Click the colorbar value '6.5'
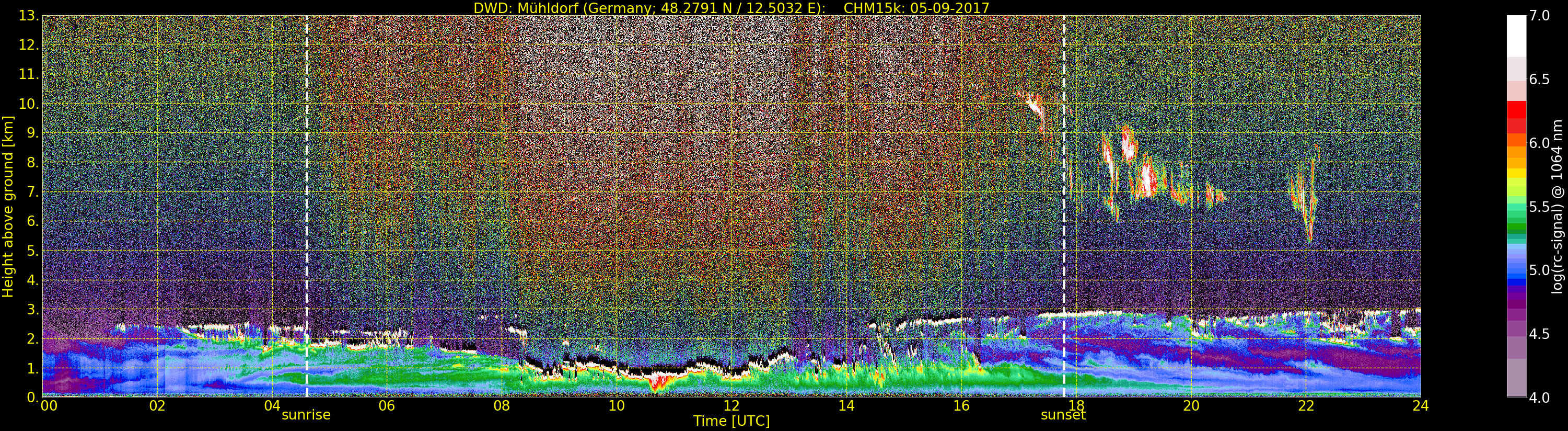This screenshot has width=1568, height=431. pos(1539,80)
